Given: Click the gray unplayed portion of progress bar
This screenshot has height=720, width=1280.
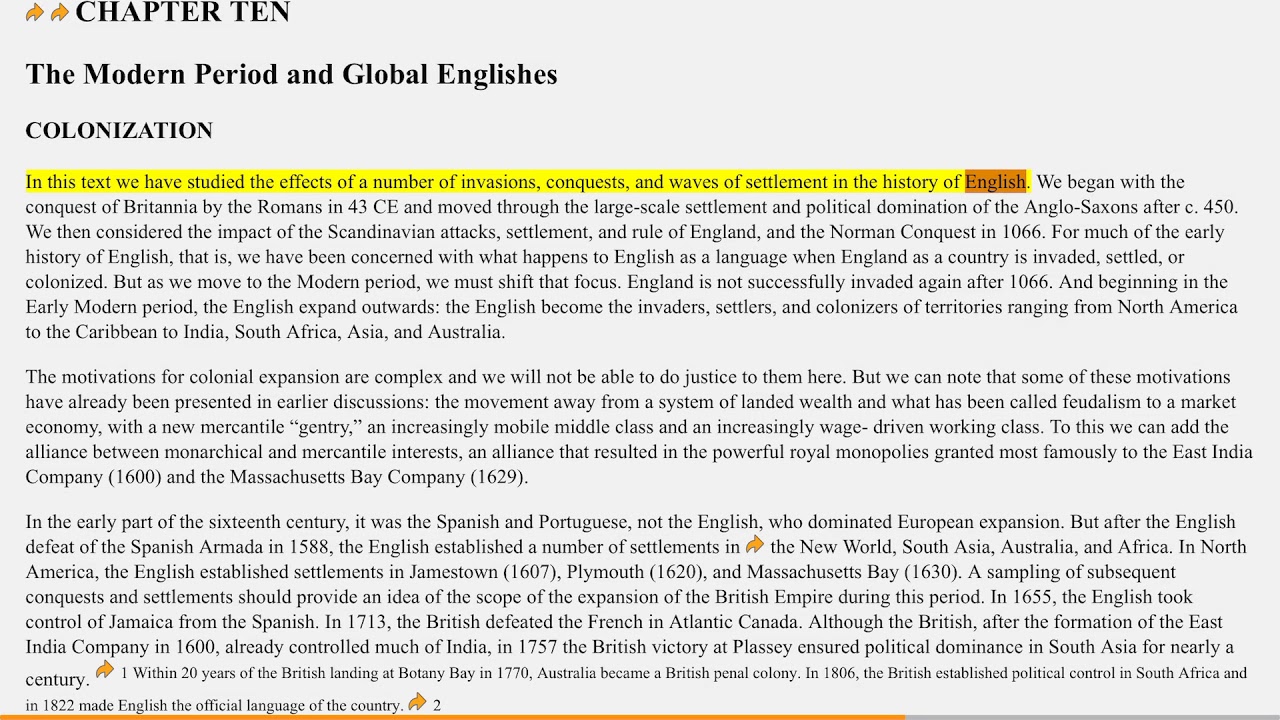Looking at the screenshot, I should pyautogui.click(x=1092, y=717).
